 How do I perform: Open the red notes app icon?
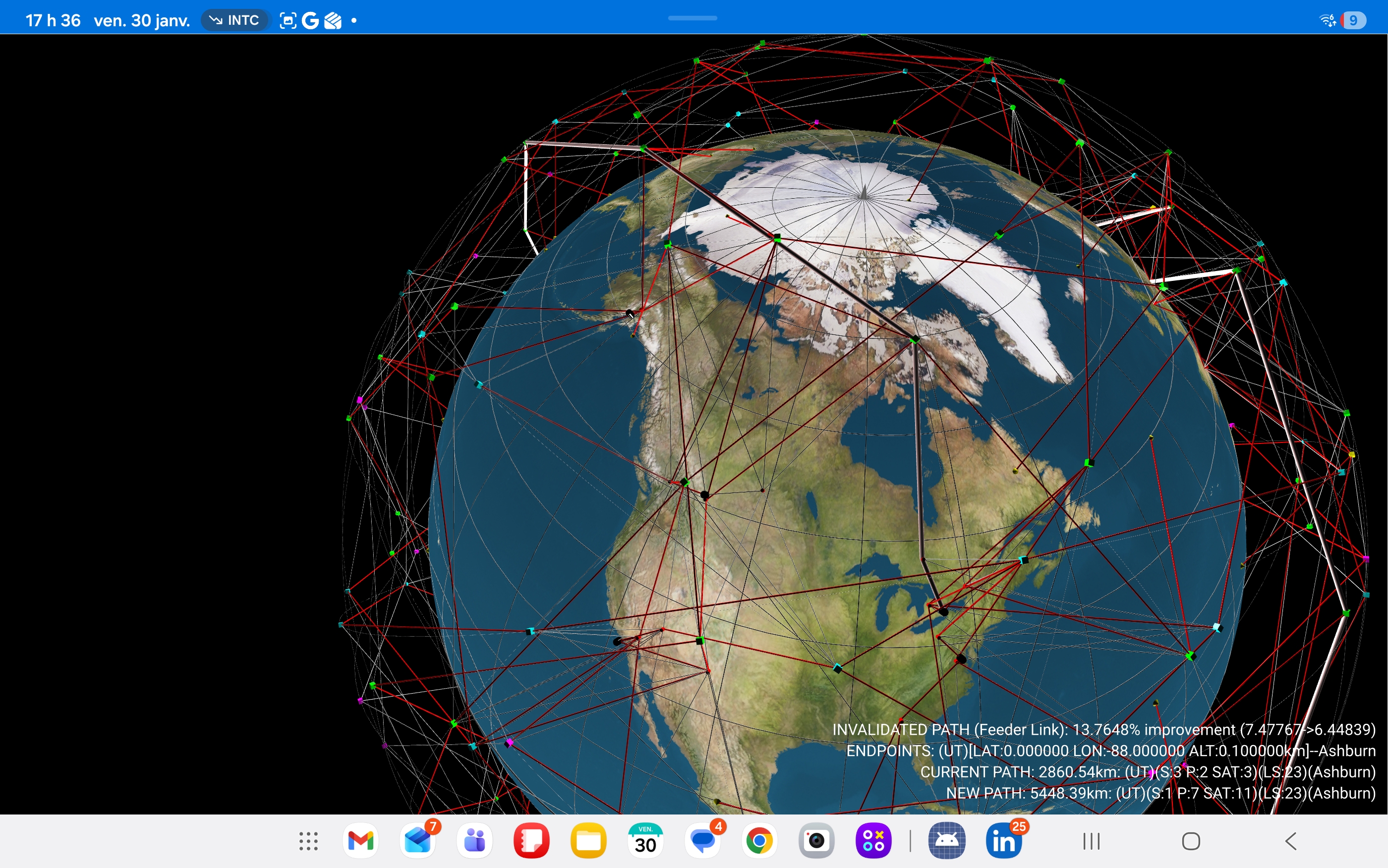(531, 842)
